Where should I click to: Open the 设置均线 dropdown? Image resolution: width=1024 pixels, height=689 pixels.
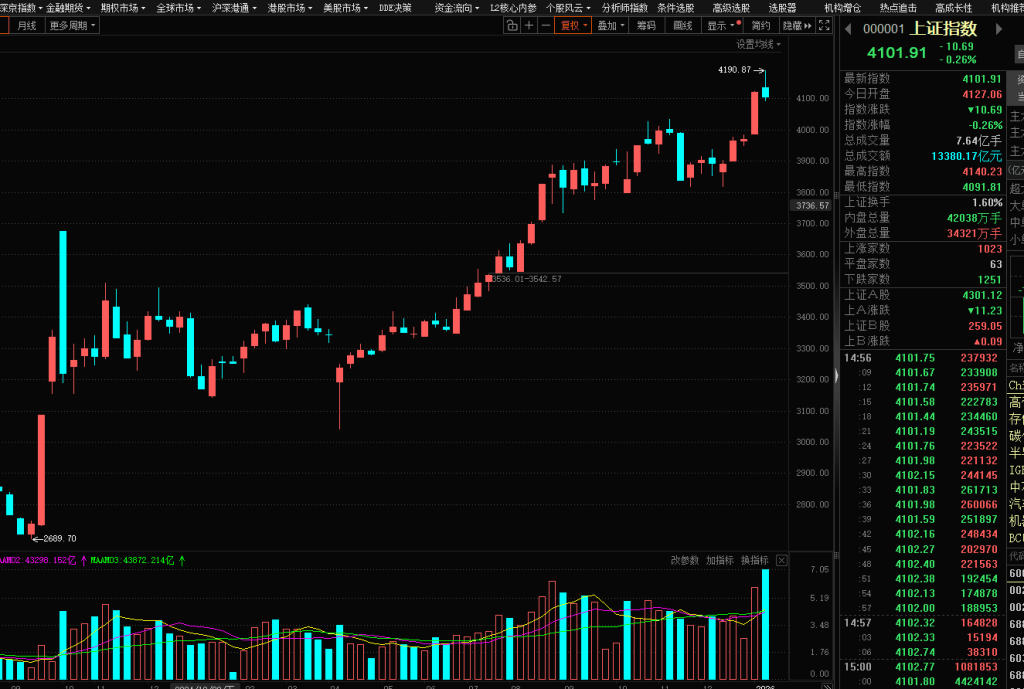[x=759, y=44]
